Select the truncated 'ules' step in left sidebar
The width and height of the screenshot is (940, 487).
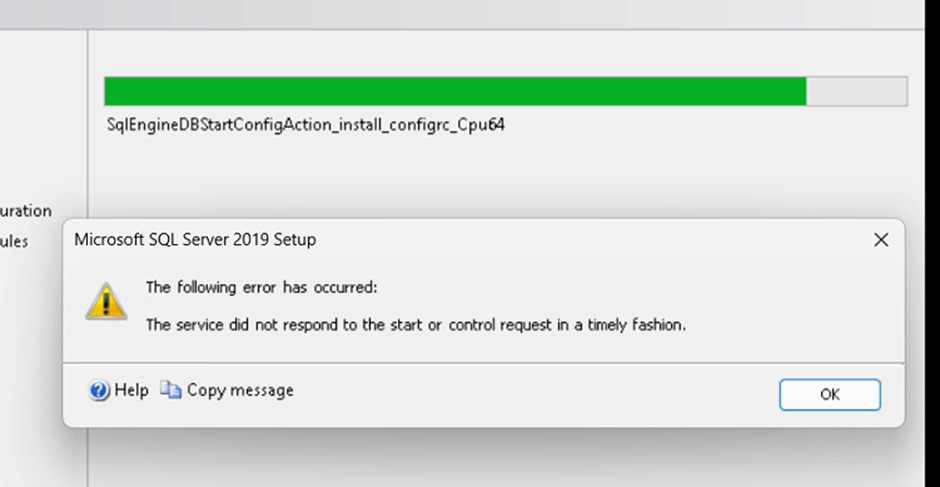[x=14, y=241]
